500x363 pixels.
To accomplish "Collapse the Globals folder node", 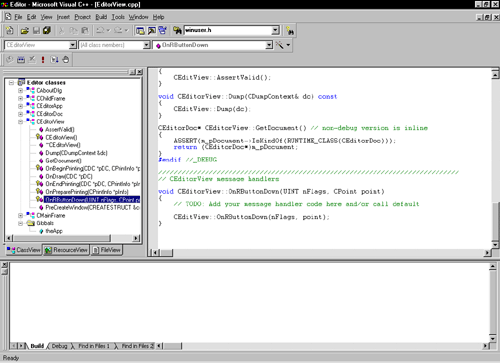I will coord(21,223).
